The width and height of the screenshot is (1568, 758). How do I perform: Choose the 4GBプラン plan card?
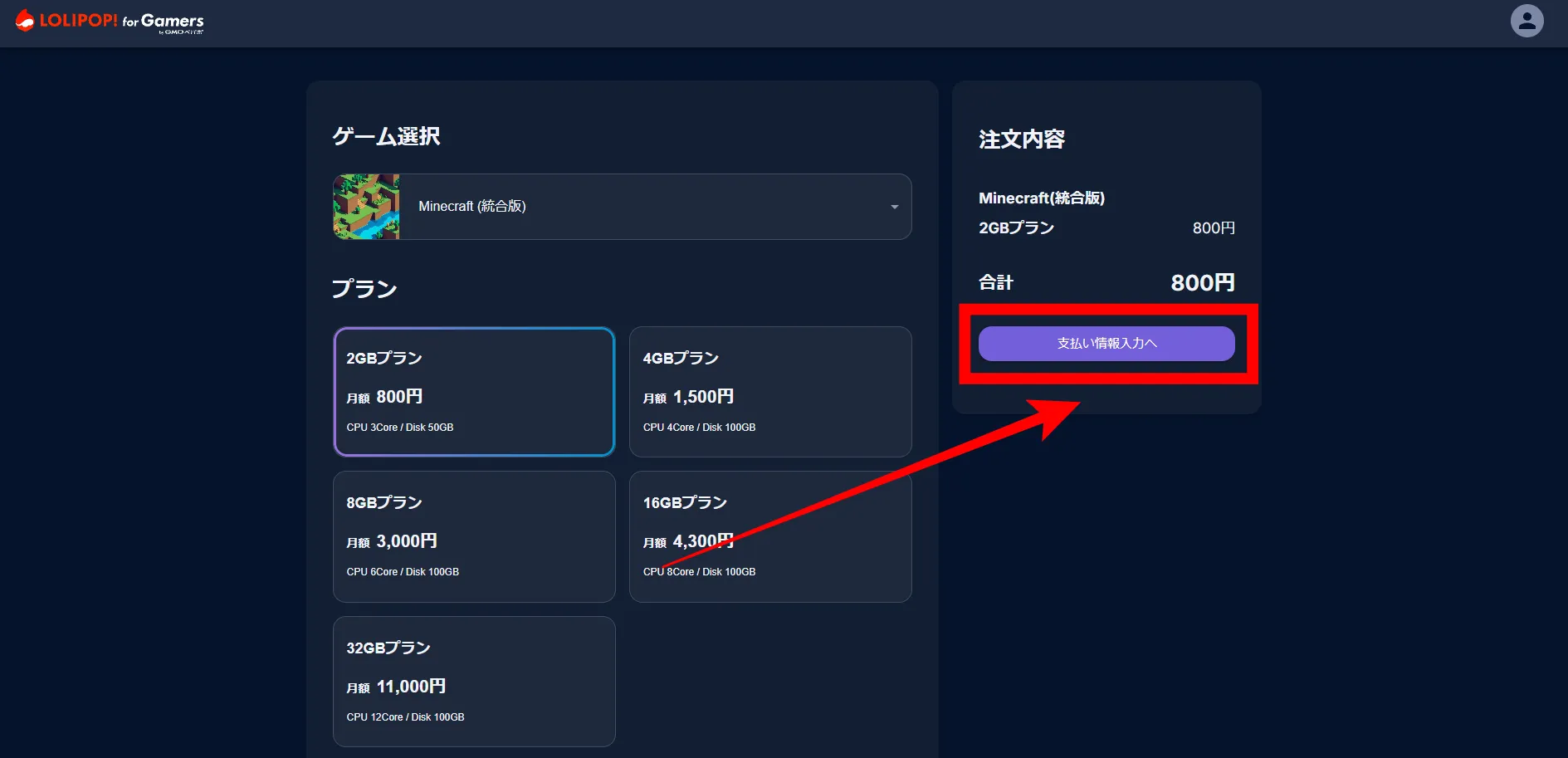[x=769, y=391]
